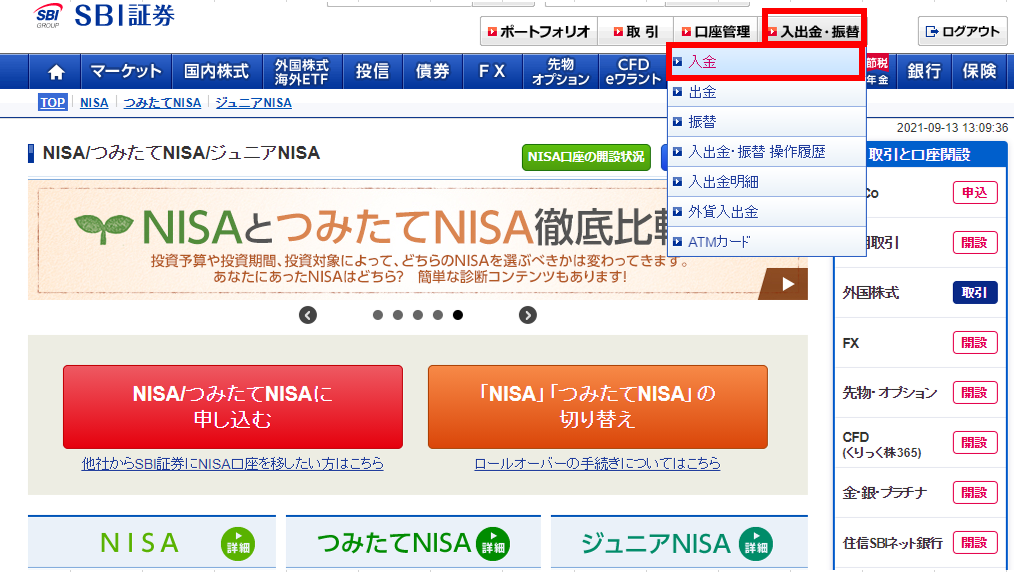Open NISA details green 詳細 icon
1014x572 pixels.
pyautogui.click(x=237, y=544)
